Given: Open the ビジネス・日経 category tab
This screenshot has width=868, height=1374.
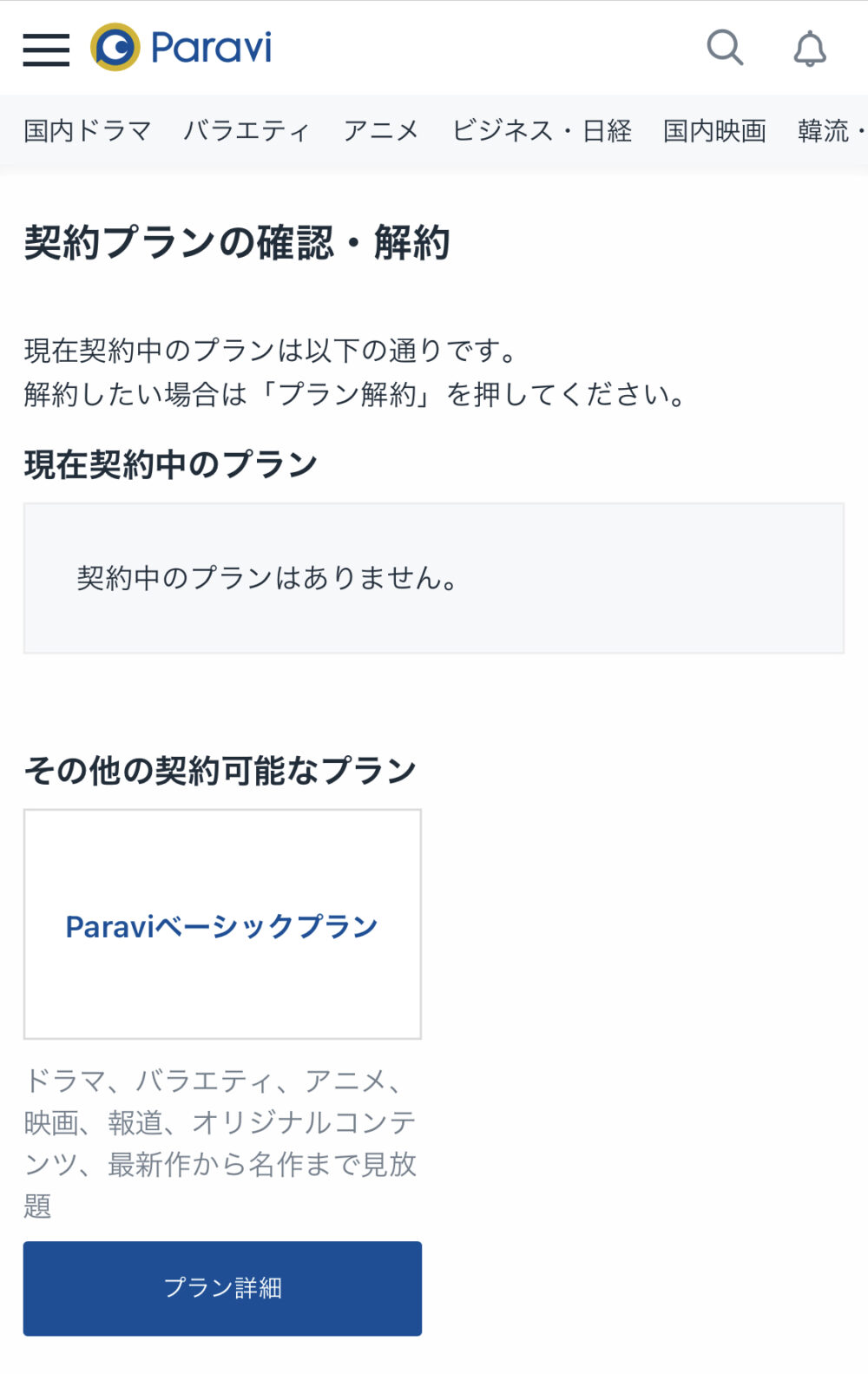Looking at the screenshot, I should [542, 131].
